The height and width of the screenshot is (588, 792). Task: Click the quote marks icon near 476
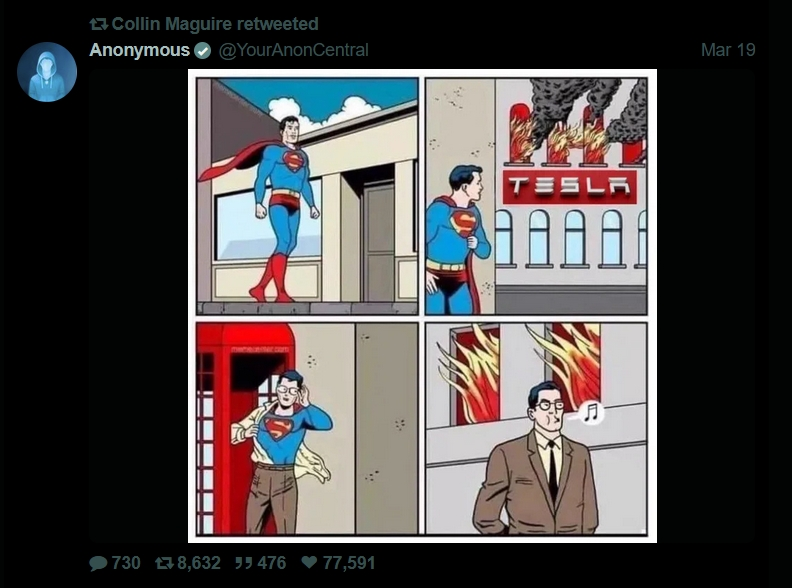(x=244, y=563)
